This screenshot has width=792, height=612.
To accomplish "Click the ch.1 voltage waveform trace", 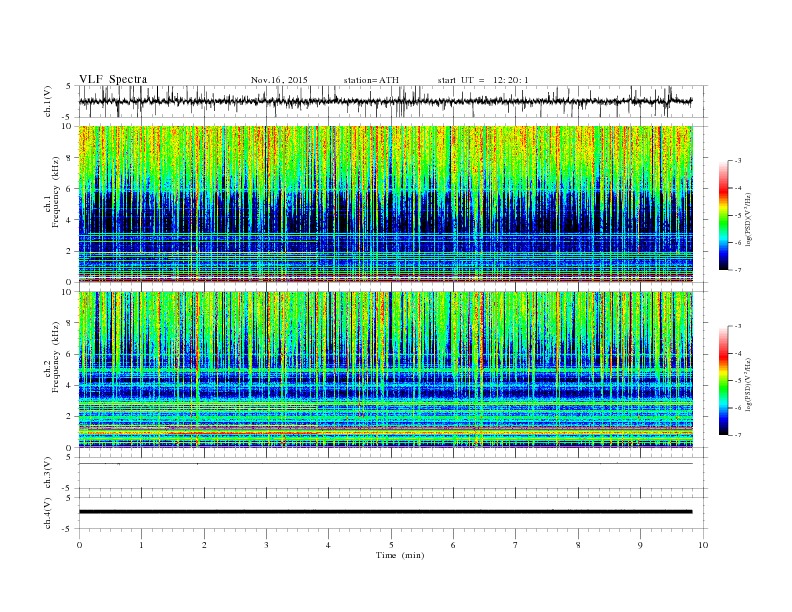I will point(385,101).
